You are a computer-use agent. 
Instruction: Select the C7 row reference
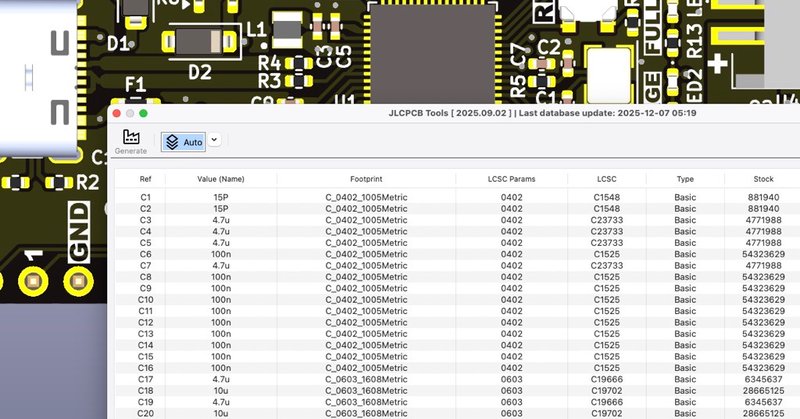(x=145, y=265)
